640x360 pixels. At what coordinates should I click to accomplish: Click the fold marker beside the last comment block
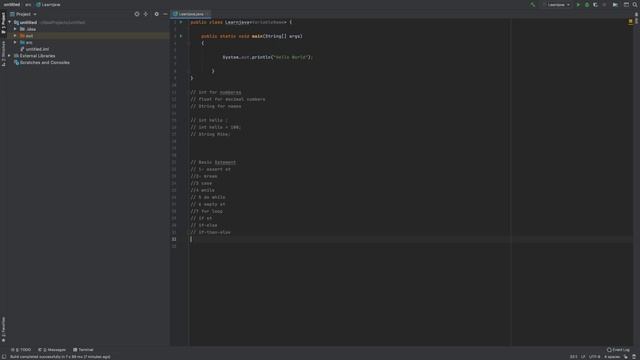(188, 232)
